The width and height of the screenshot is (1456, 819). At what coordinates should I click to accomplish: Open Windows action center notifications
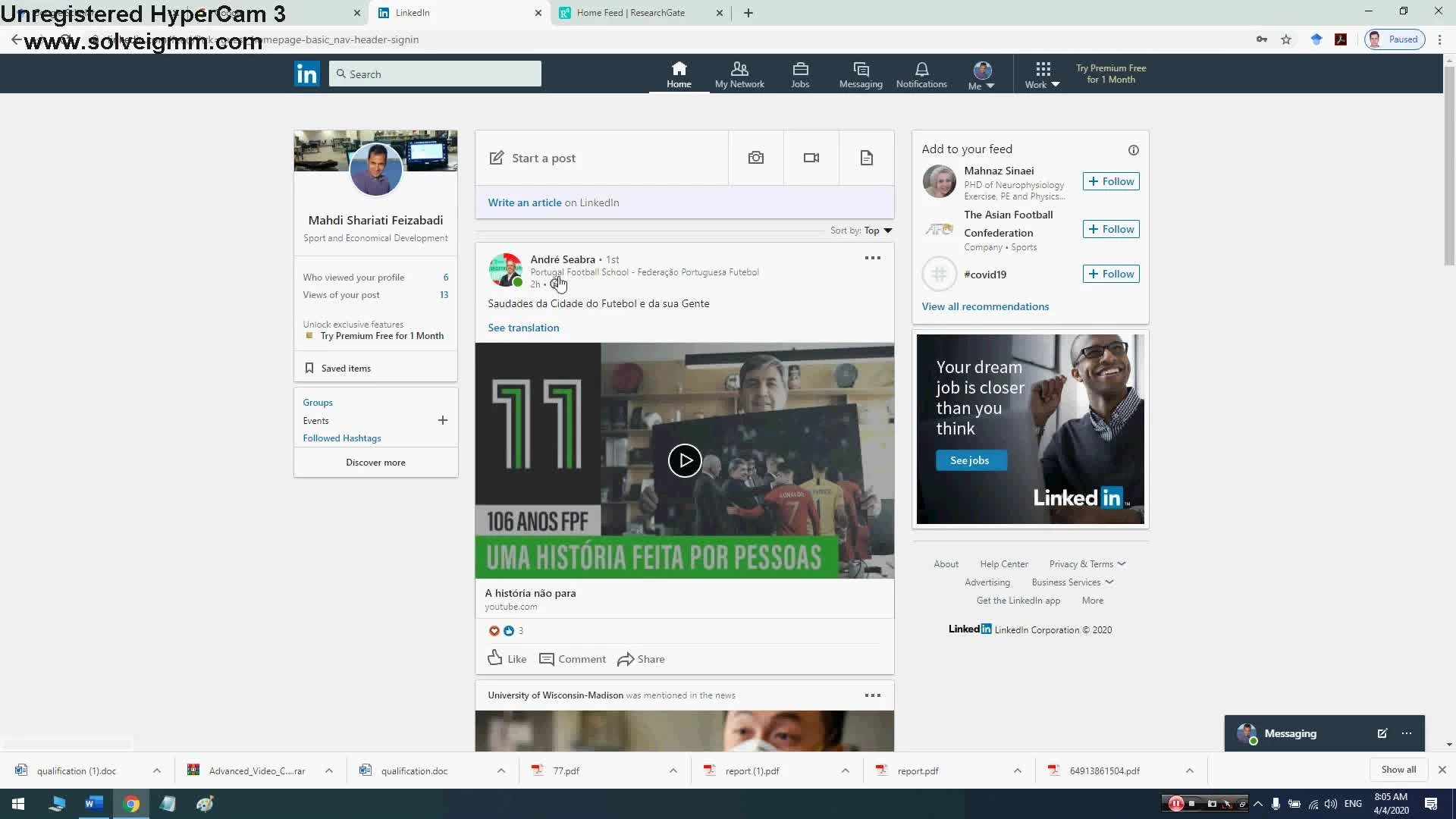(x=1431, y=804)
